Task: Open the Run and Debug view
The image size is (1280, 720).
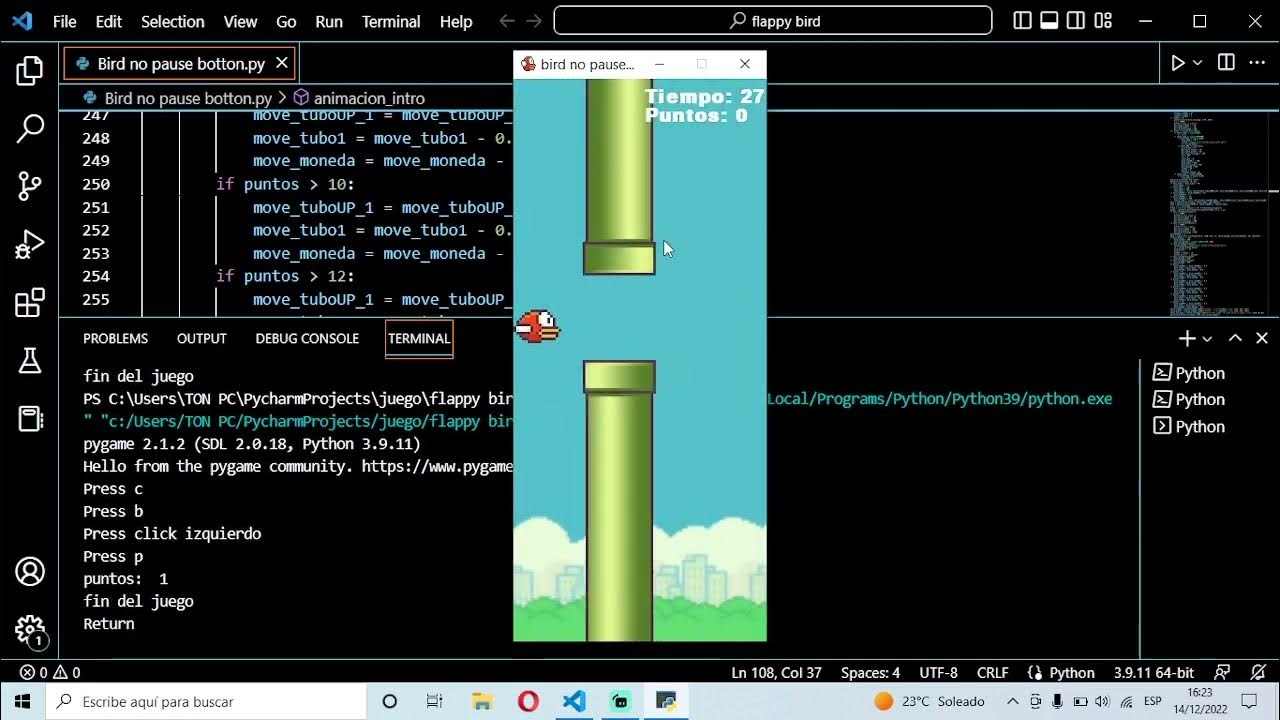Action: (x=30, y=244)
